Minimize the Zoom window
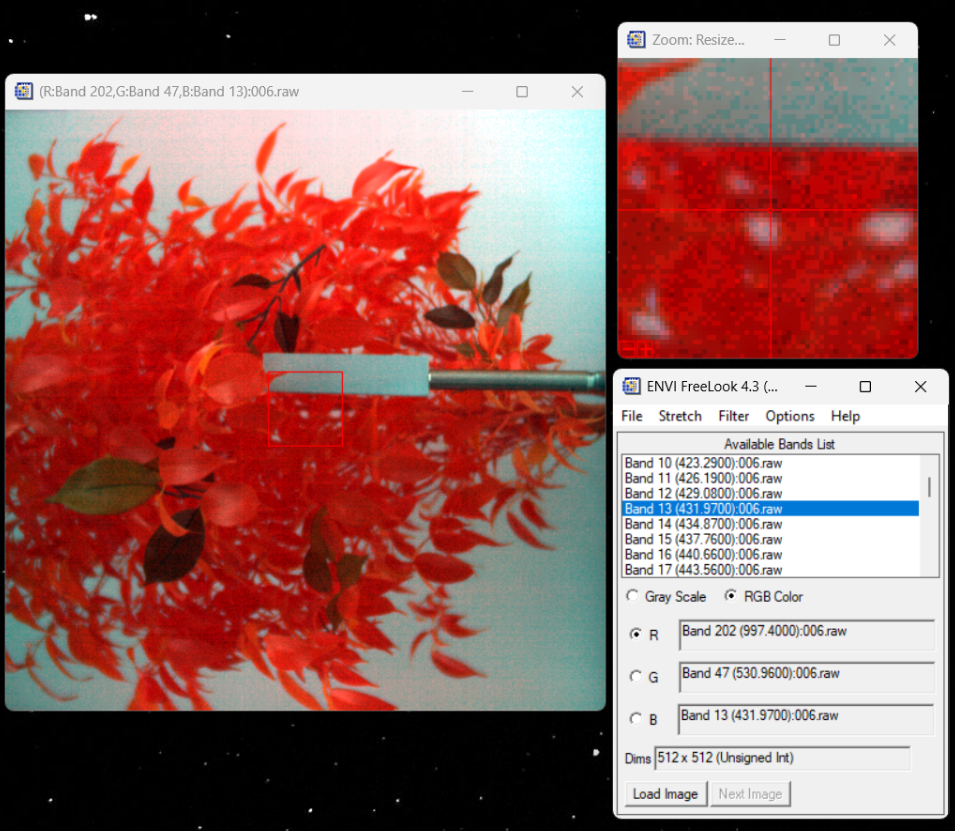The width and height of the screenshot is (955, 831). tap(779, 40)
